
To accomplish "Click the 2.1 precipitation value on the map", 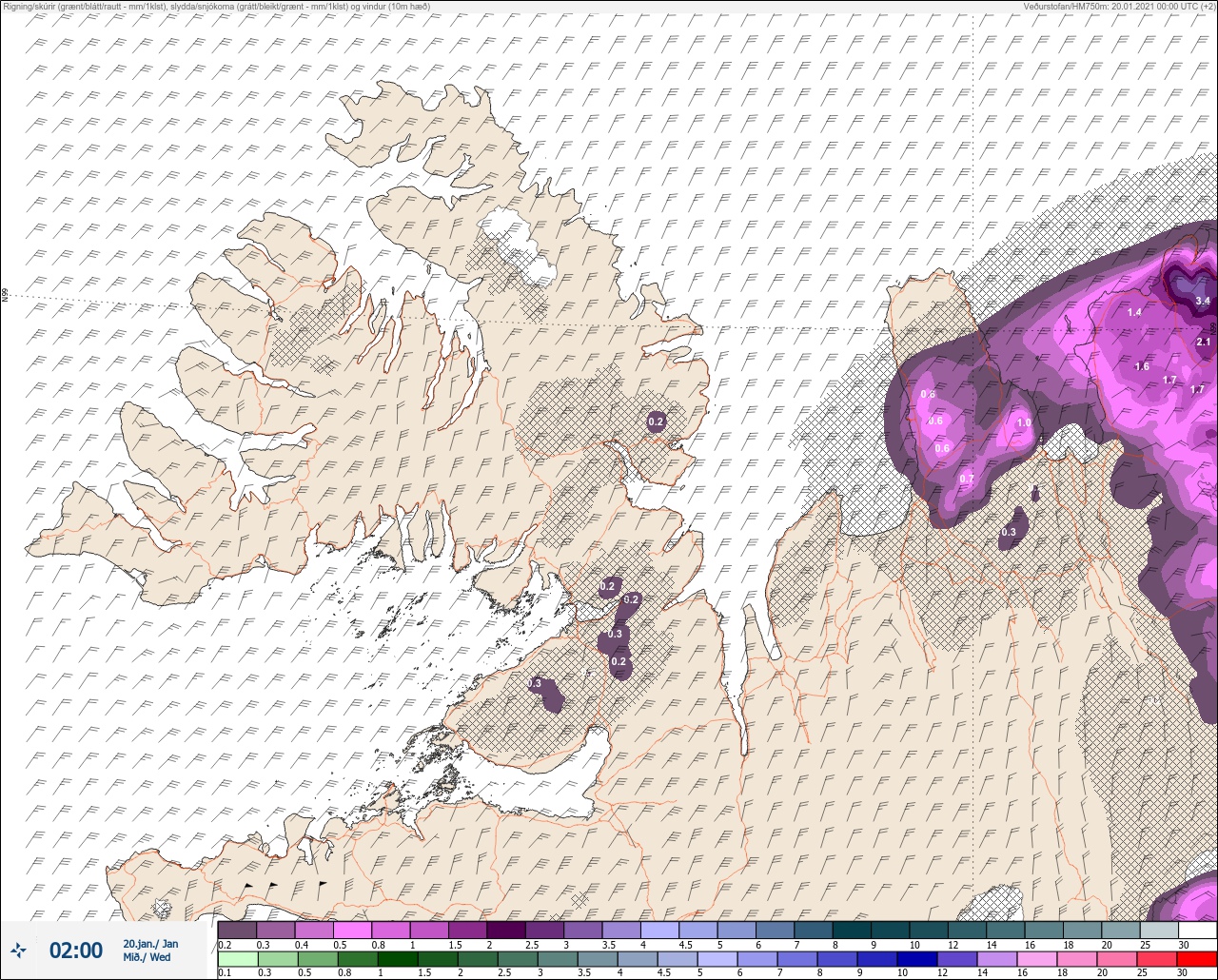I will (x=1204, y=342).
